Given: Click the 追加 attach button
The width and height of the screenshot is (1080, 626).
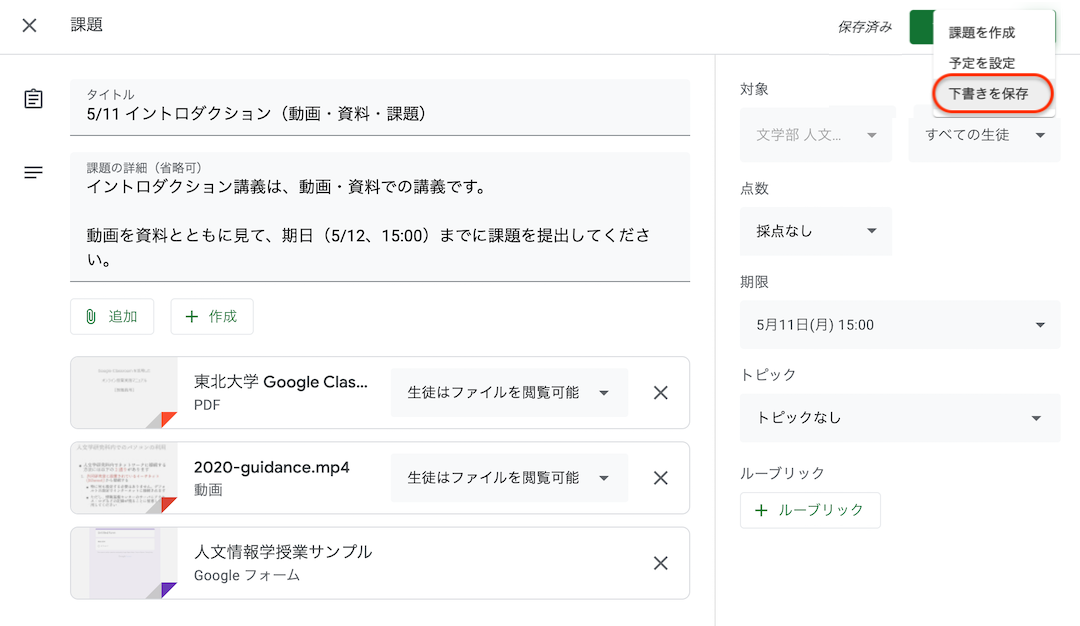Looking at the screenshot, I should tap(112, 317).
